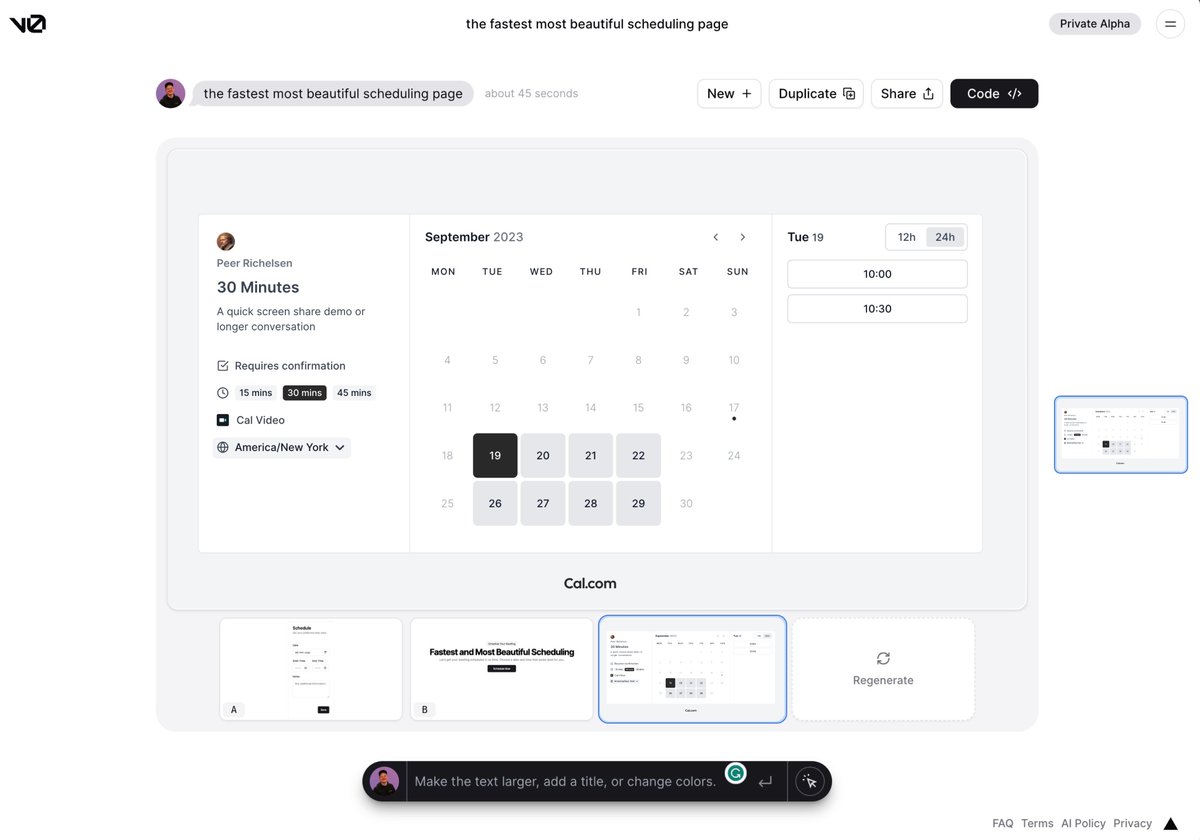Image resolution: width=1200 pixels, height=840 pixels.
Task: Open the version thumbnail on right side
Action: tap(1121, 434)
